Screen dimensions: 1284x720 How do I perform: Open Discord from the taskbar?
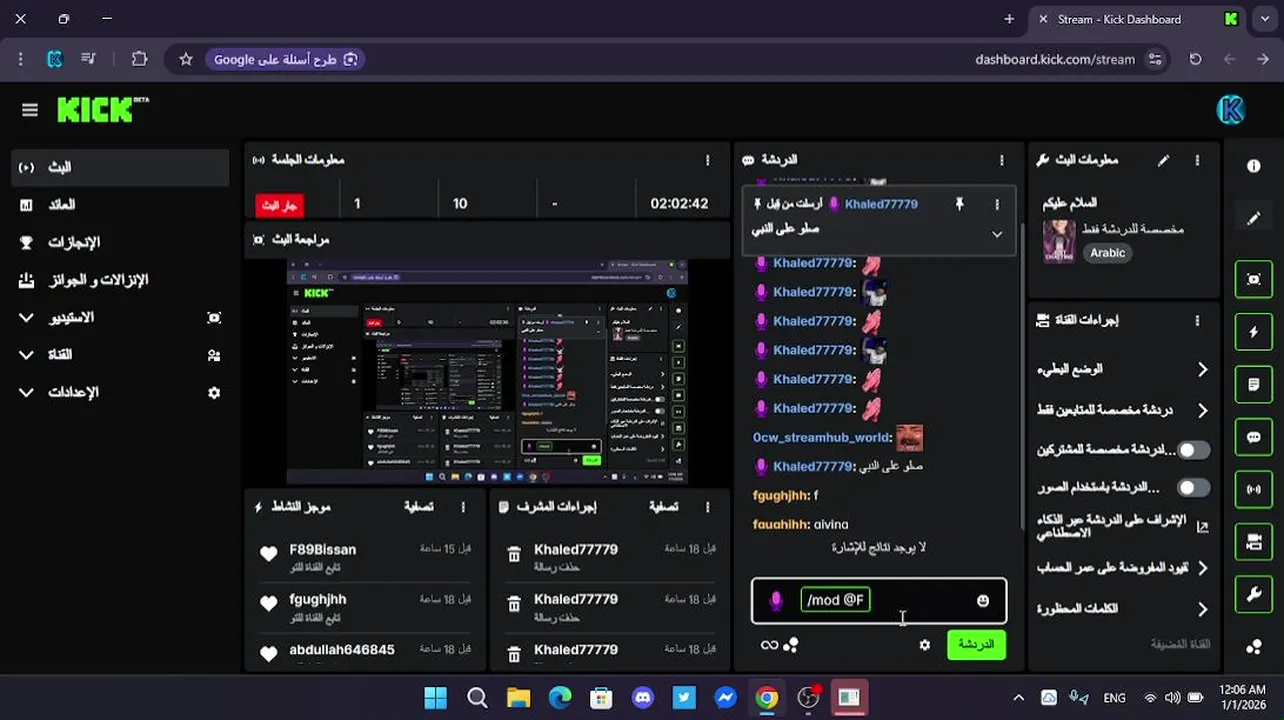tap(643, 697)
